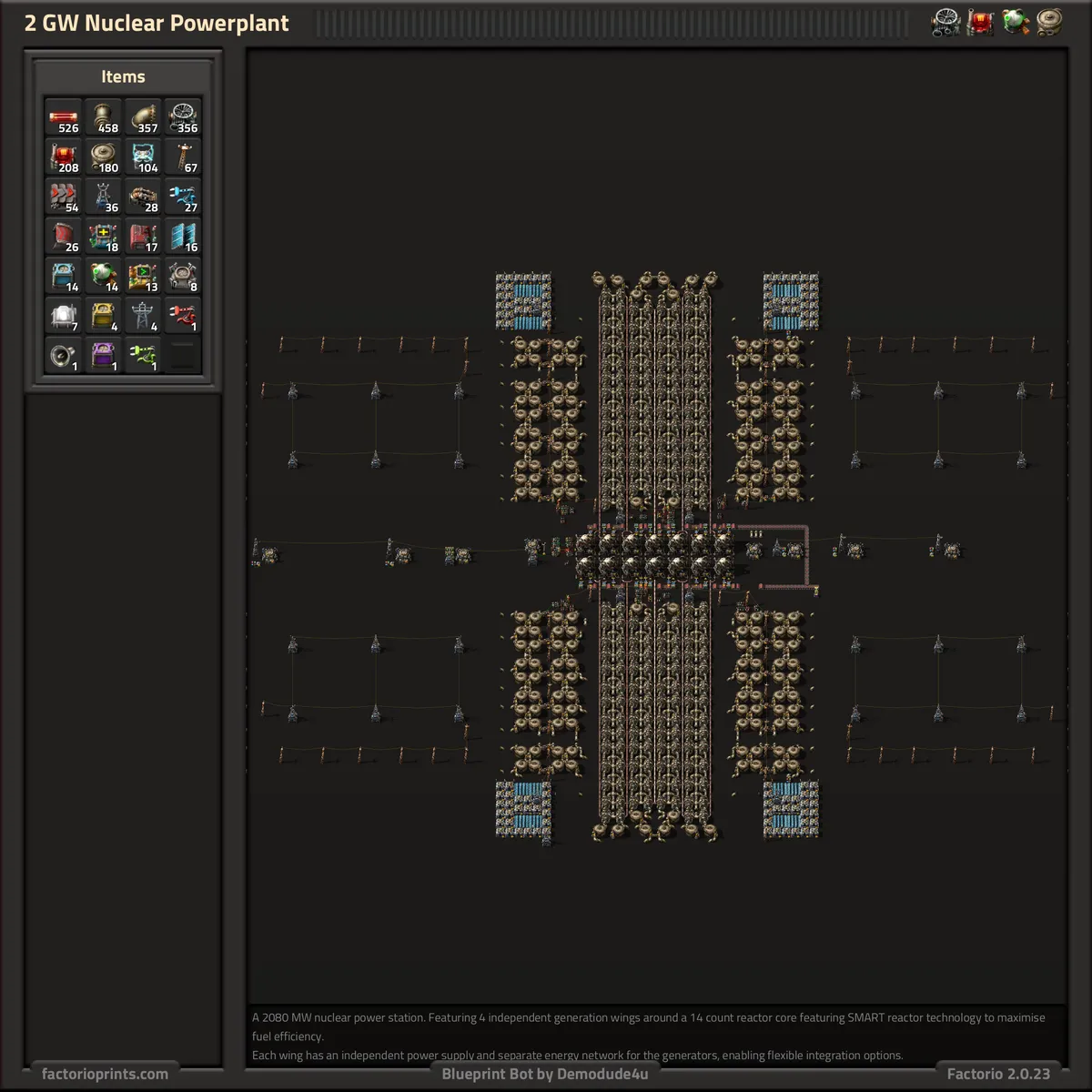The height and width of the screenshot is (1092, 1092).
Task: Click the empty last slot in the Items grid
Action: 183,357
